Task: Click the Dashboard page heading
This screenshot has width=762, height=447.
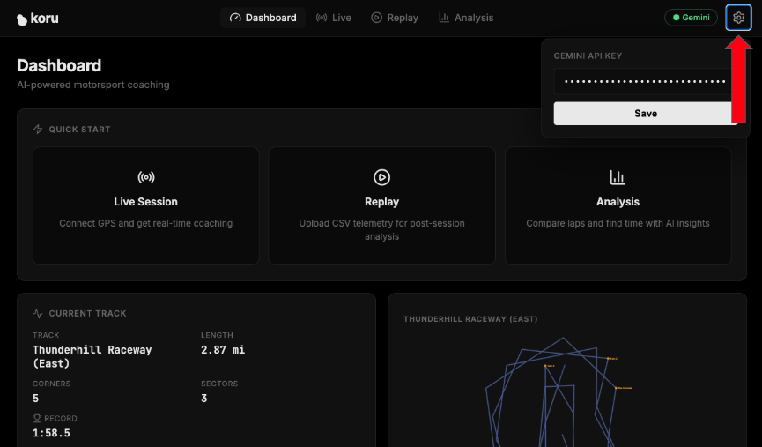Action: pos(59,65)
